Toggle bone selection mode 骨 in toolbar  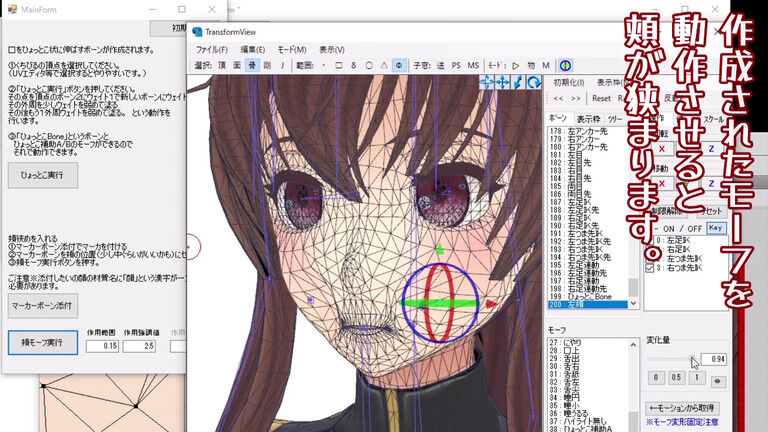tap(252, 65)
